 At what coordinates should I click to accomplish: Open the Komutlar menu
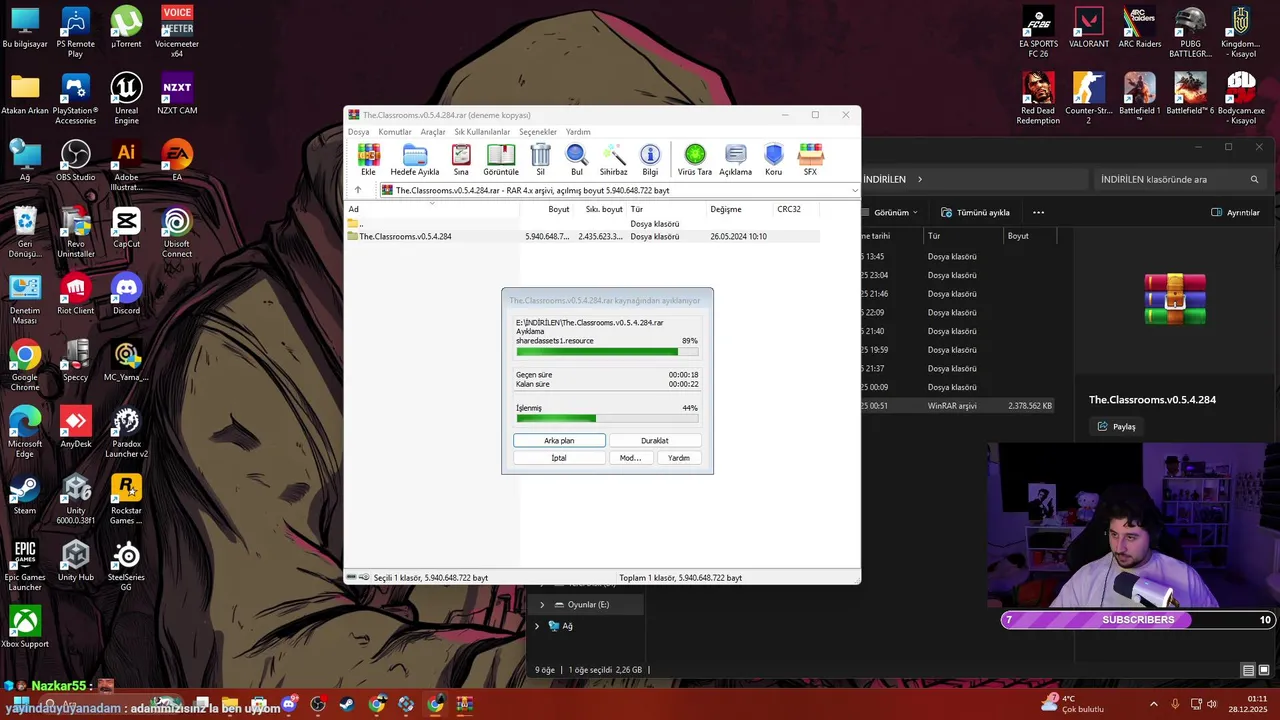395,132
